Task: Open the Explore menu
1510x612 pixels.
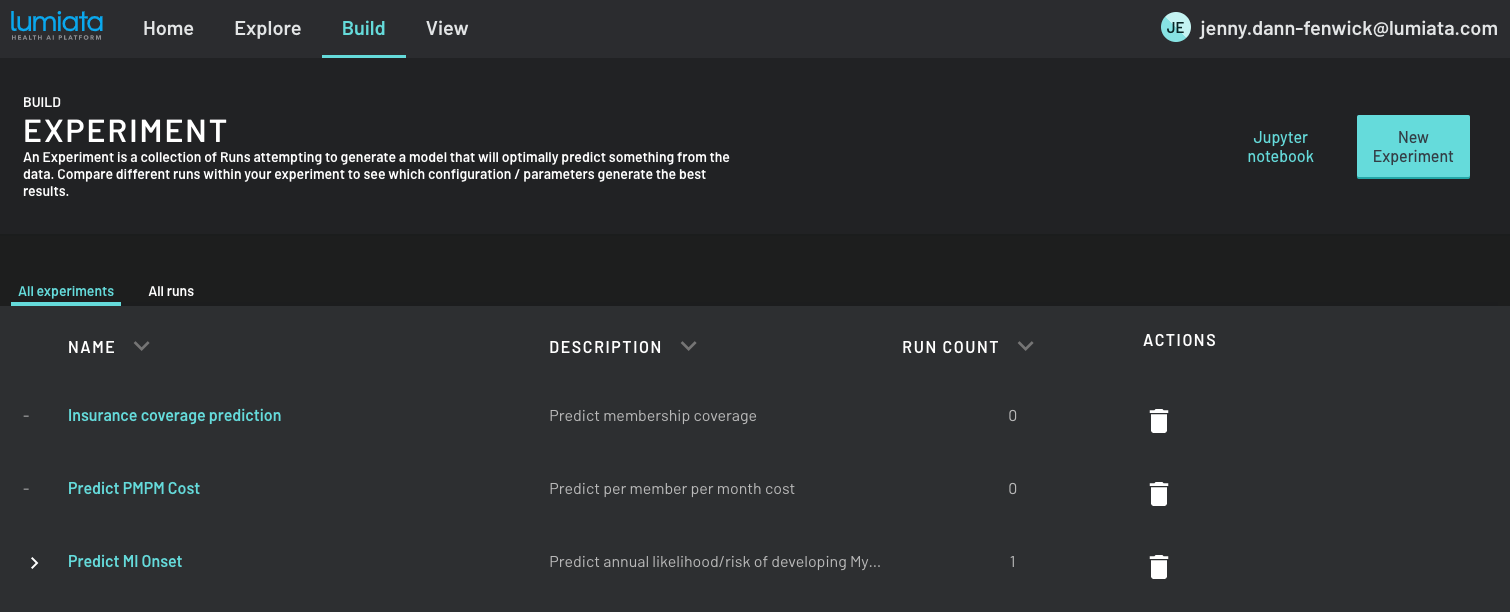Action: 268,28
